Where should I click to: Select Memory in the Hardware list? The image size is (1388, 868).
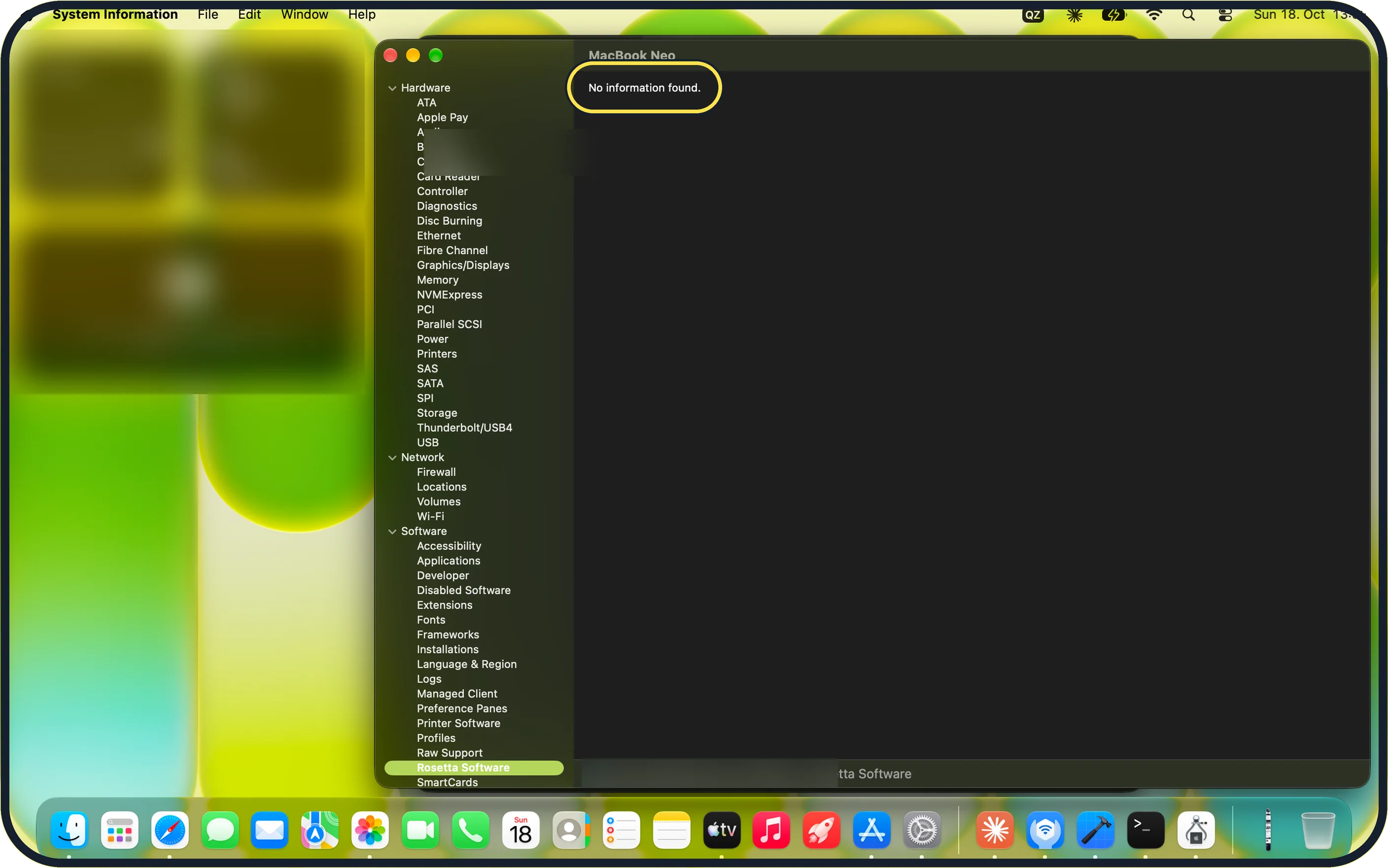coord(438,280)
